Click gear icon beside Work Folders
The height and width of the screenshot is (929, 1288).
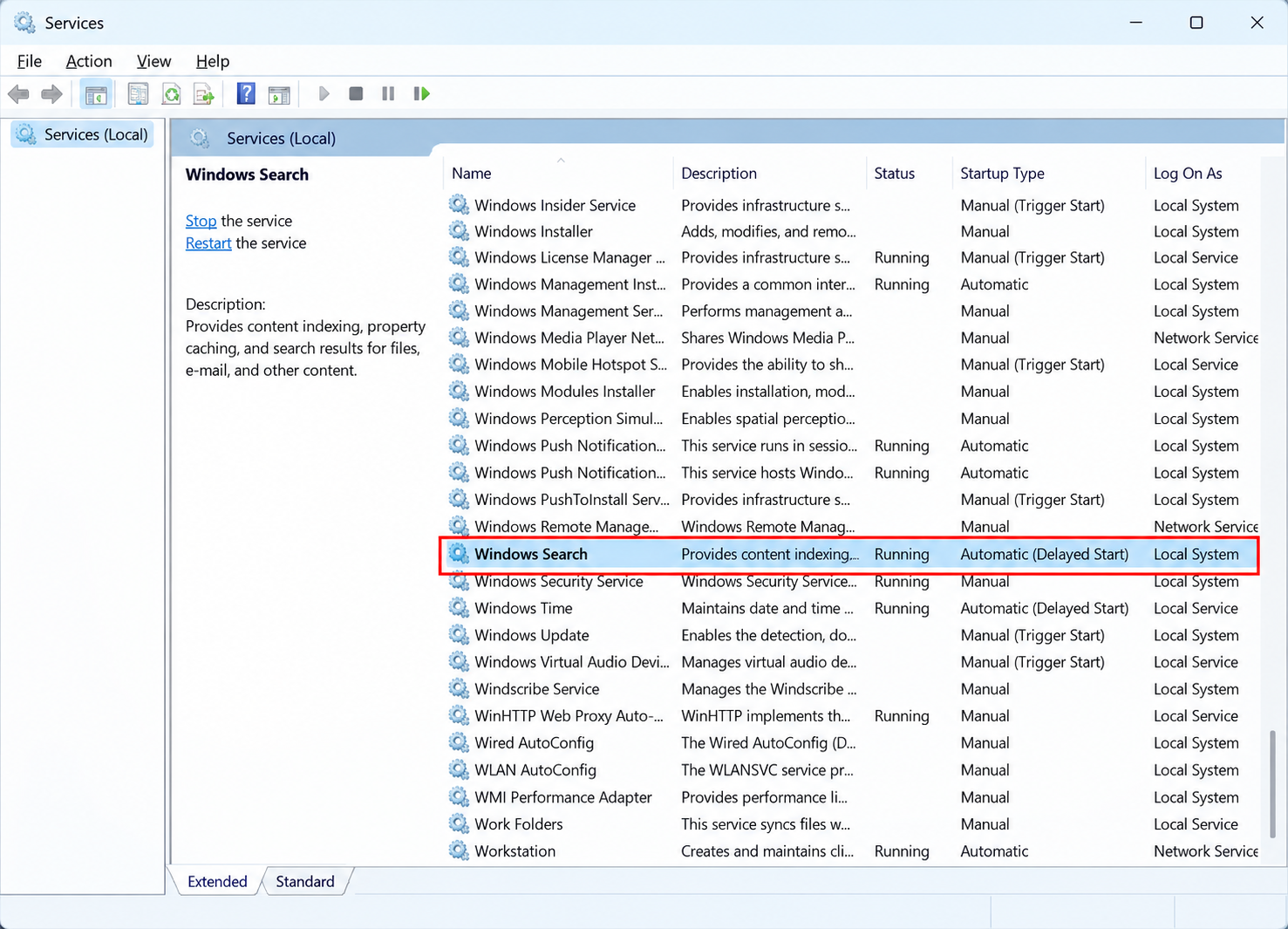459,823
